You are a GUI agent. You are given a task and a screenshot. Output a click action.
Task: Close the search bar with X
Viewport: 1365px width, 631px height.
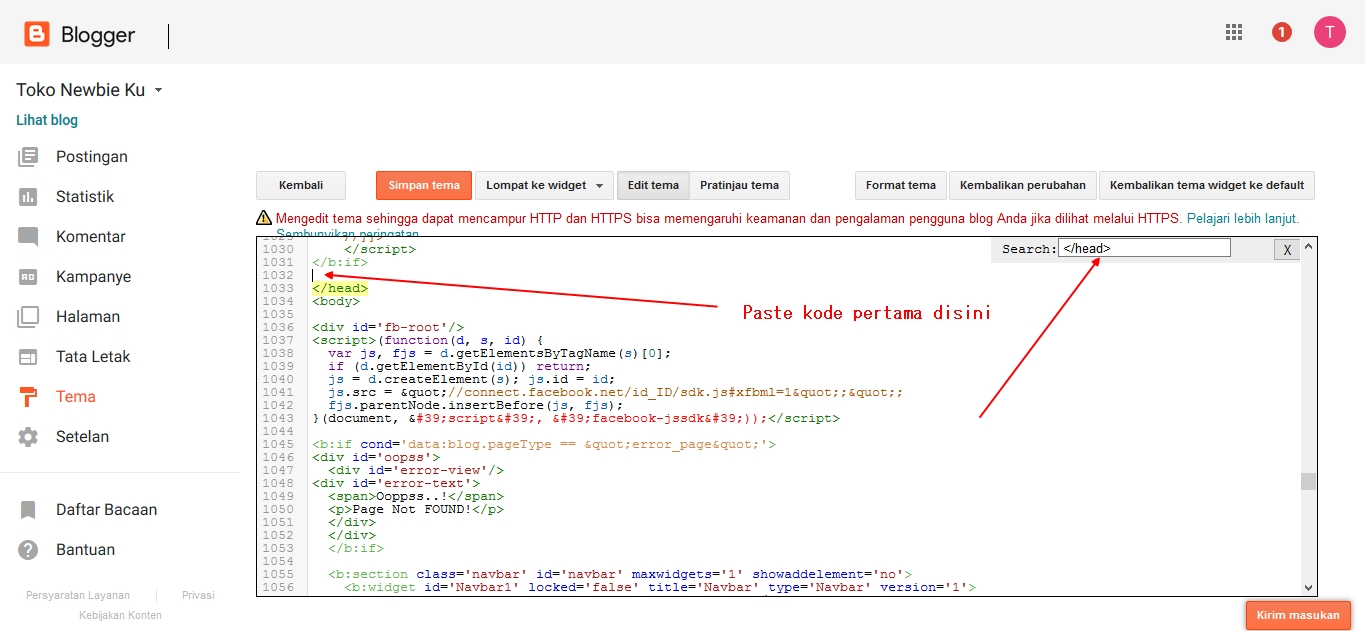(1287, 249)
